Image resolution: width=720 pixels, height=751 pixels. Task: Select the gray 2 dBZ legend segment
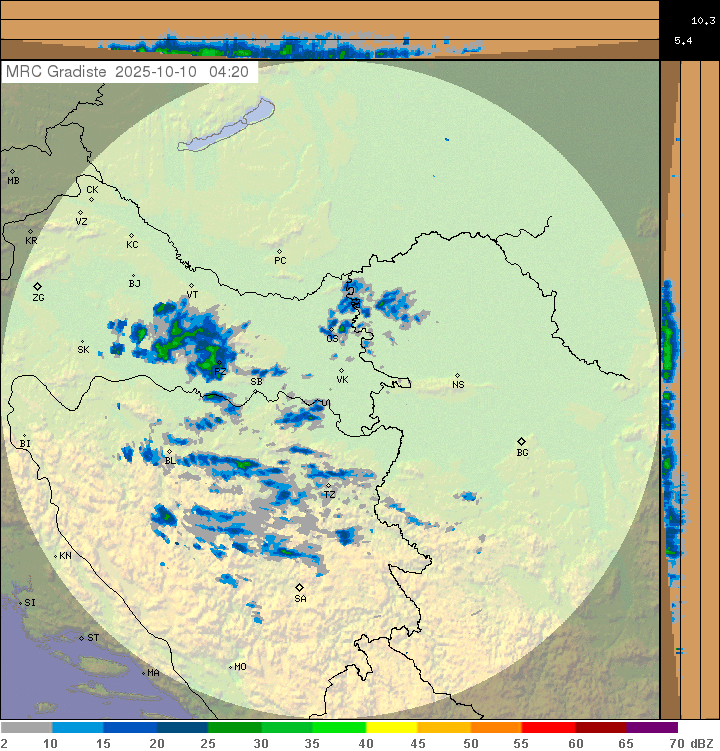point(26,727)
